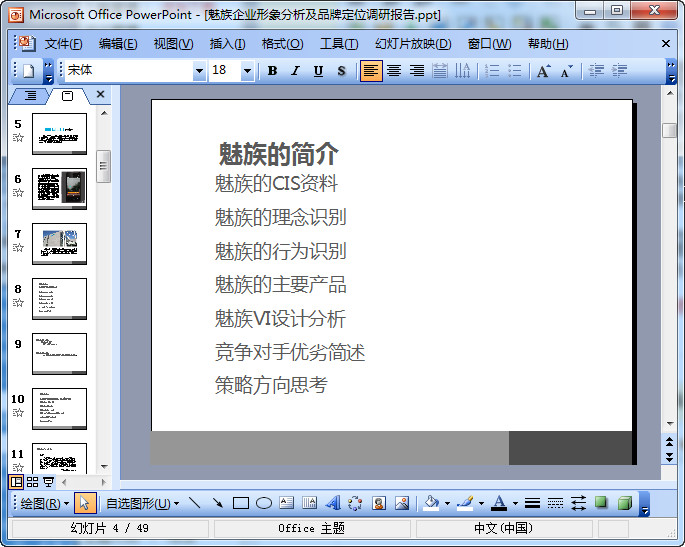Switch to slides thumbnail tab
Screen dimensions: 685x547
(67, 96)
